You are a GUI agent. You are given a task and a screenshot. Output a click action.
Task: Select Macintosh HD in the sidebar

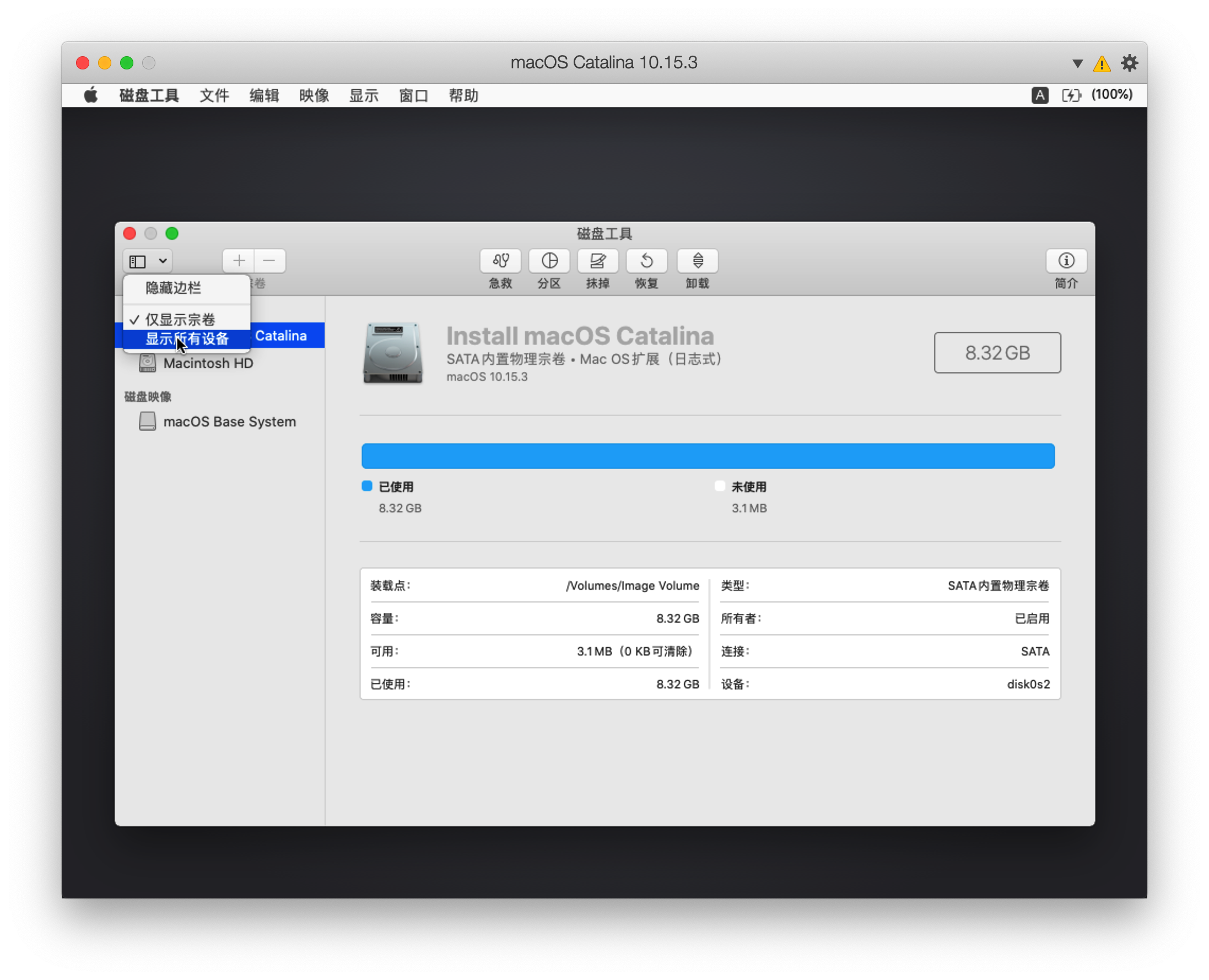pos(208,364)
